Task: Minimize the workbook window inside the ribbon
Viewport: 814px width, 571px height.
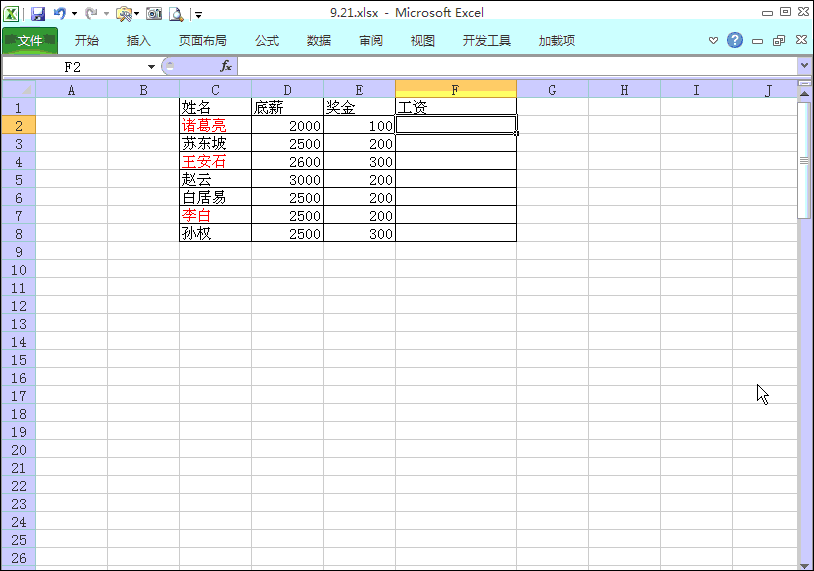Action: coord(757,41)
